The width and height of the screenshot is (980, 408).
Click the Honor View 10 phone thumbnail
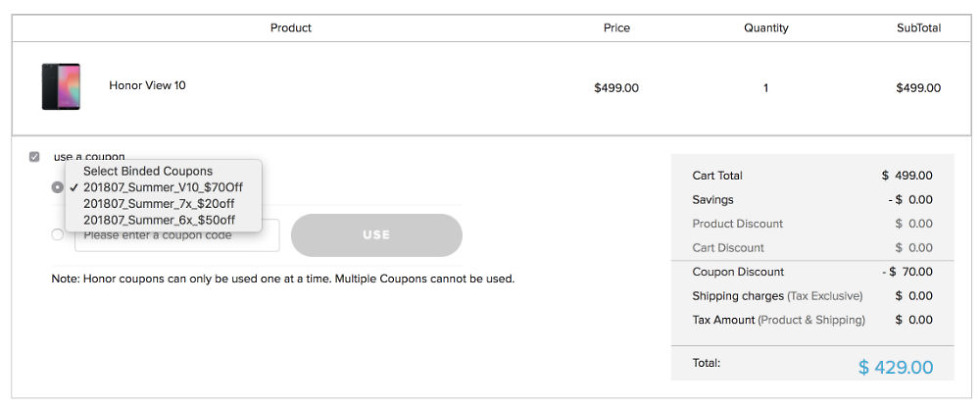[61, 87]
